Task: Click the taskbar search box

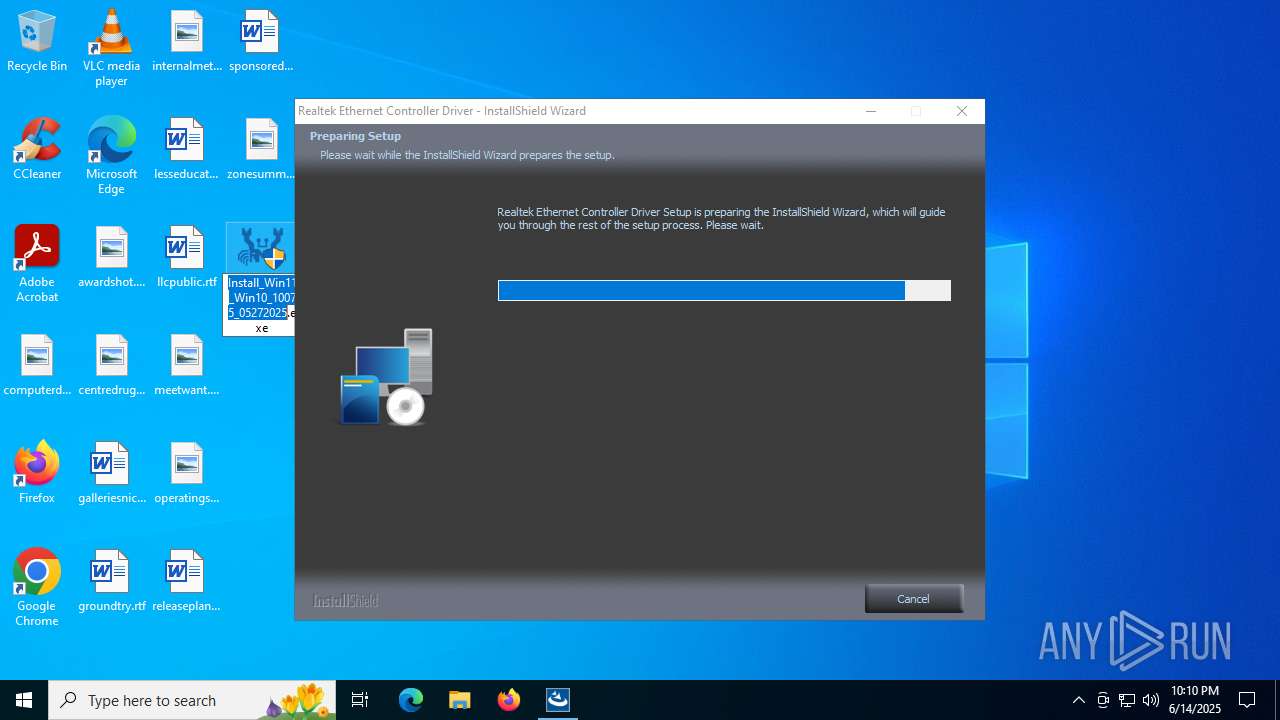Action: click(x=192, y=700)
